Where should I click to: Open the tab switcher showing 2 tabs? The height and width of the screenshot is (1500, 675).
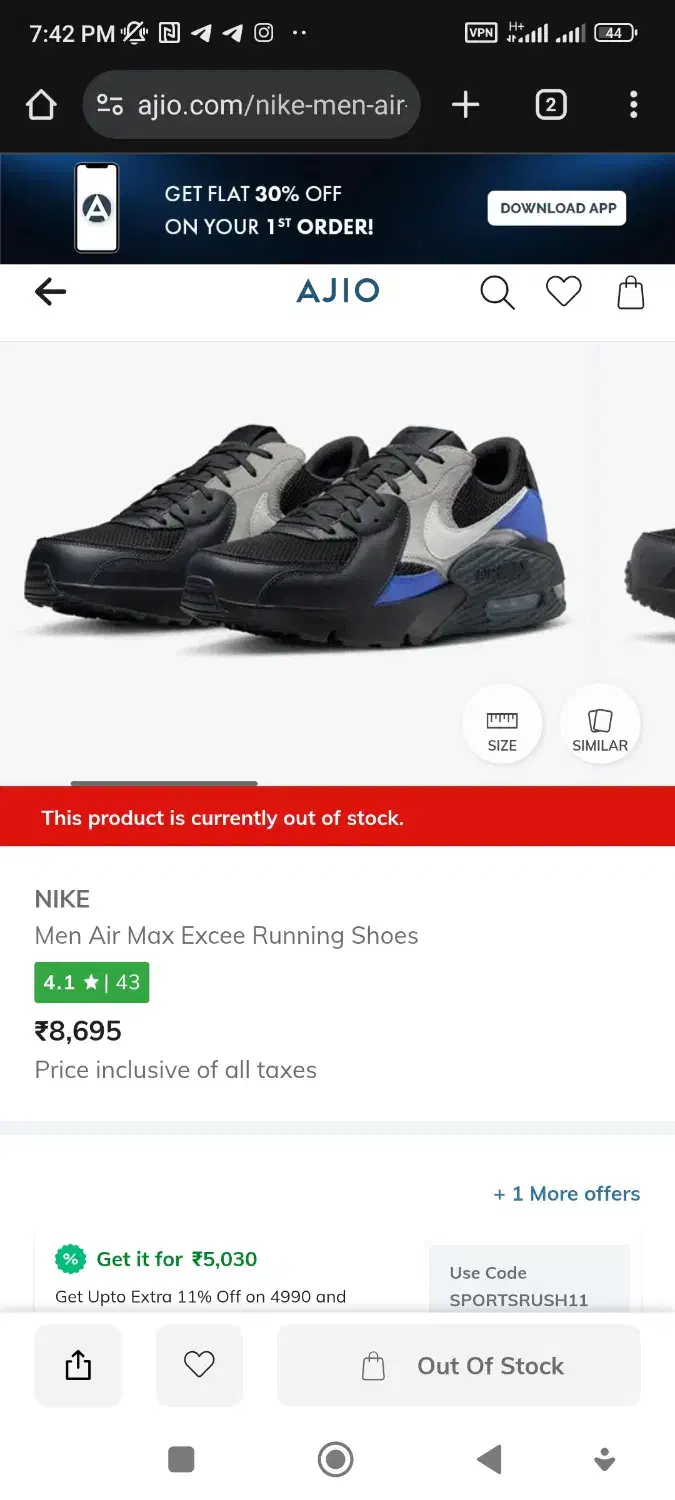[x=551, y=105]
